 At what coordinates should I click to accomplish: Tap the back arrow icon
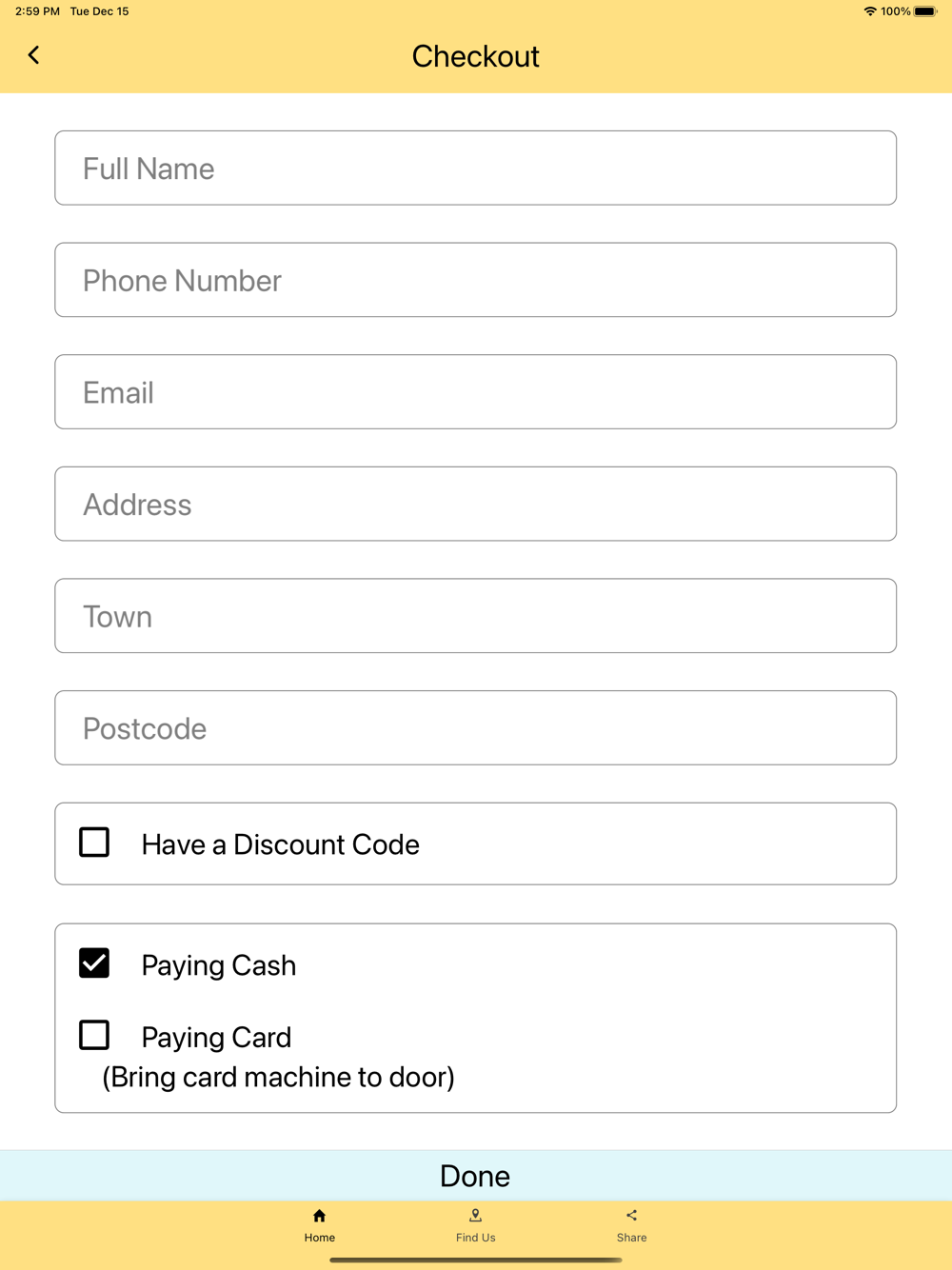coord(34,55)
